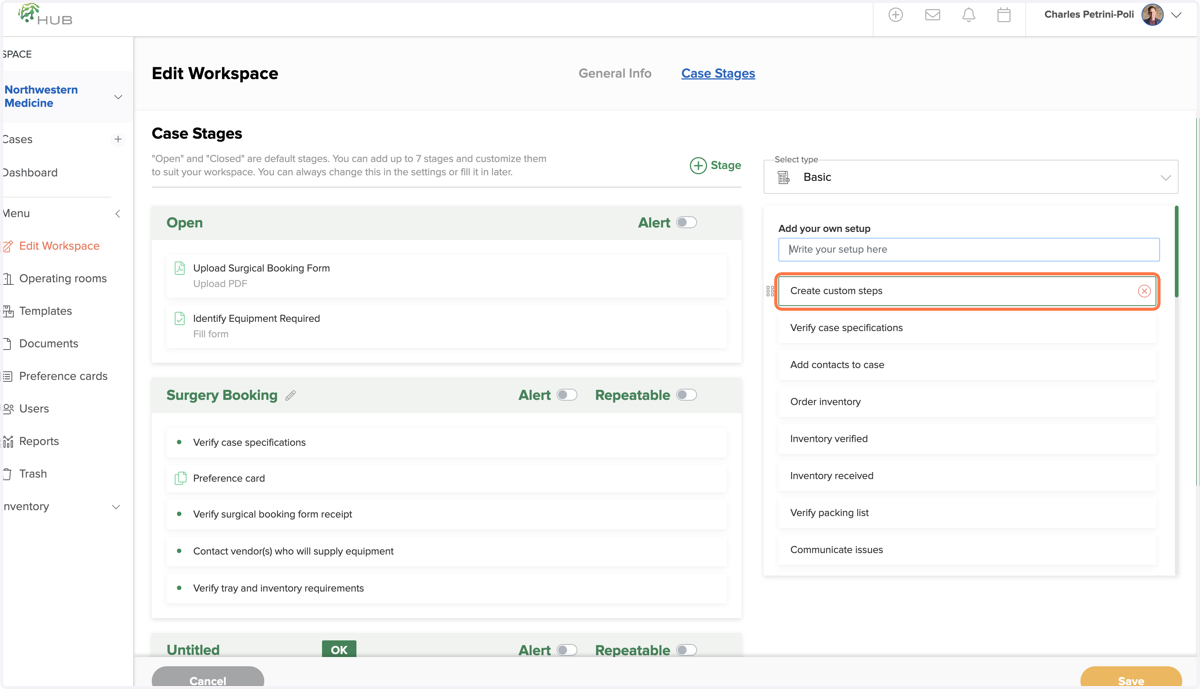1200x689 pixels.
Task: Remove 'Create custom steps' with the x icon
Action: click(x=1144, y=291)
